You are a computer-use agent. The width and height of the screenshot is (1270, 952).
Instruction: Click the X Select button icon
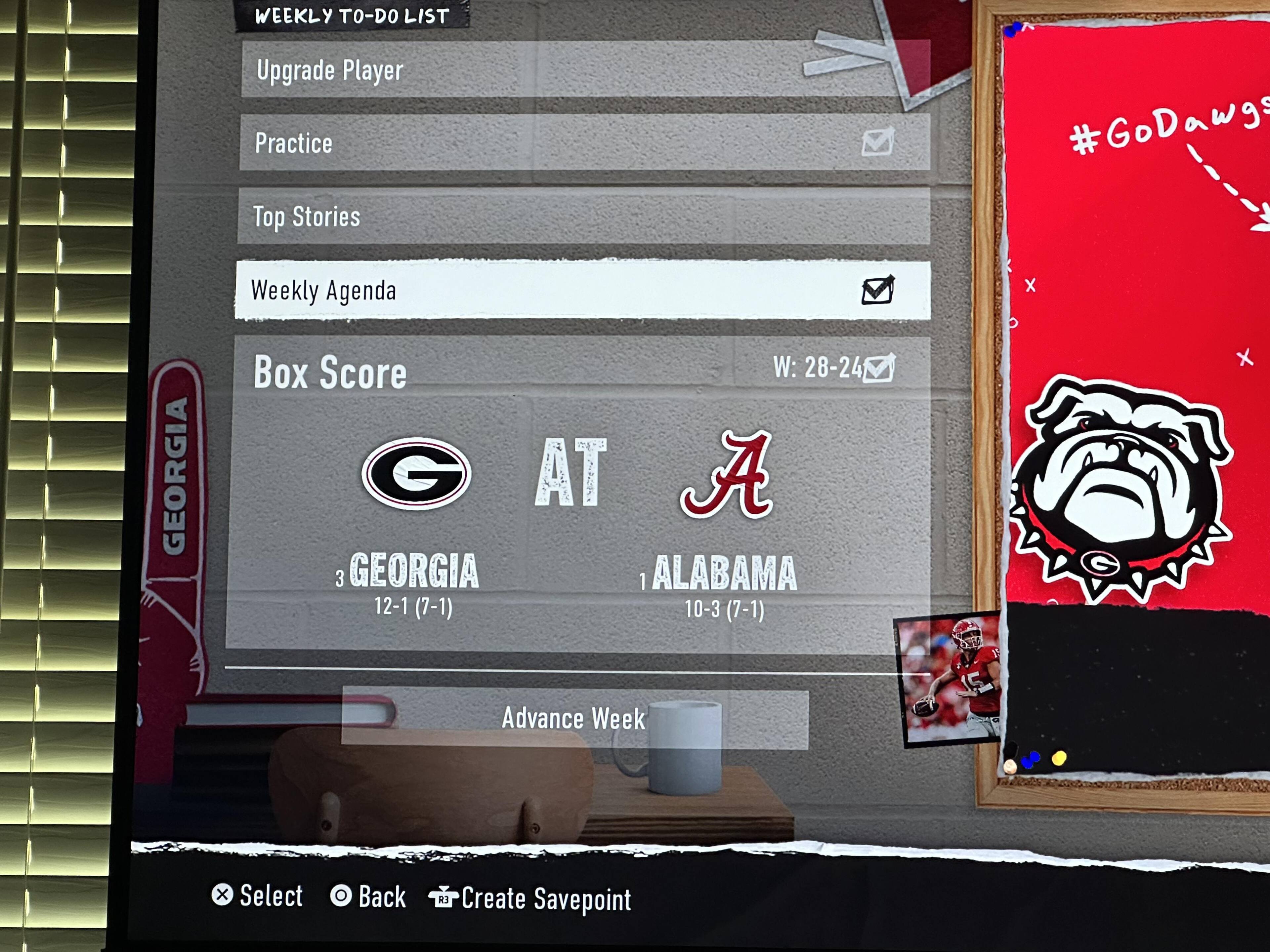coord(222,894)
